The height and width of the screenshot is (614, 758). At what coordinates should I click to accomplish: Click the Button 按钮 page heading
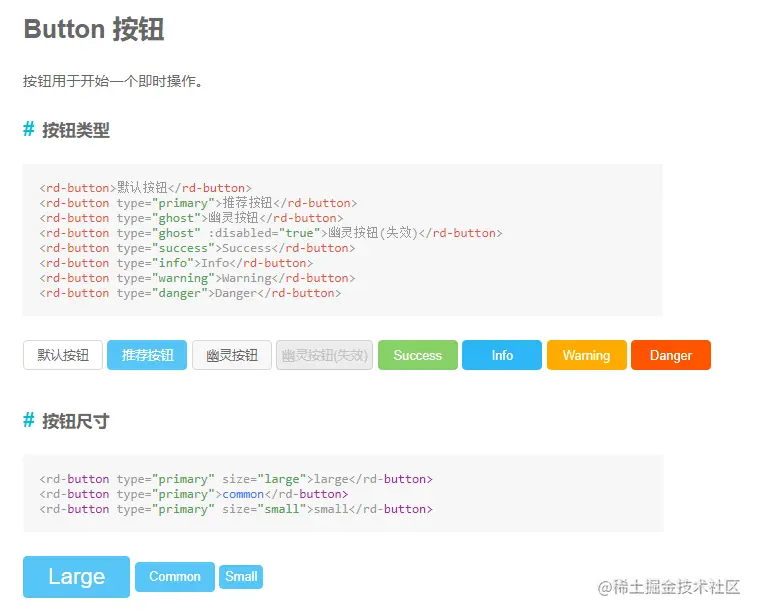pyautogui.click(x=94, y=29)
